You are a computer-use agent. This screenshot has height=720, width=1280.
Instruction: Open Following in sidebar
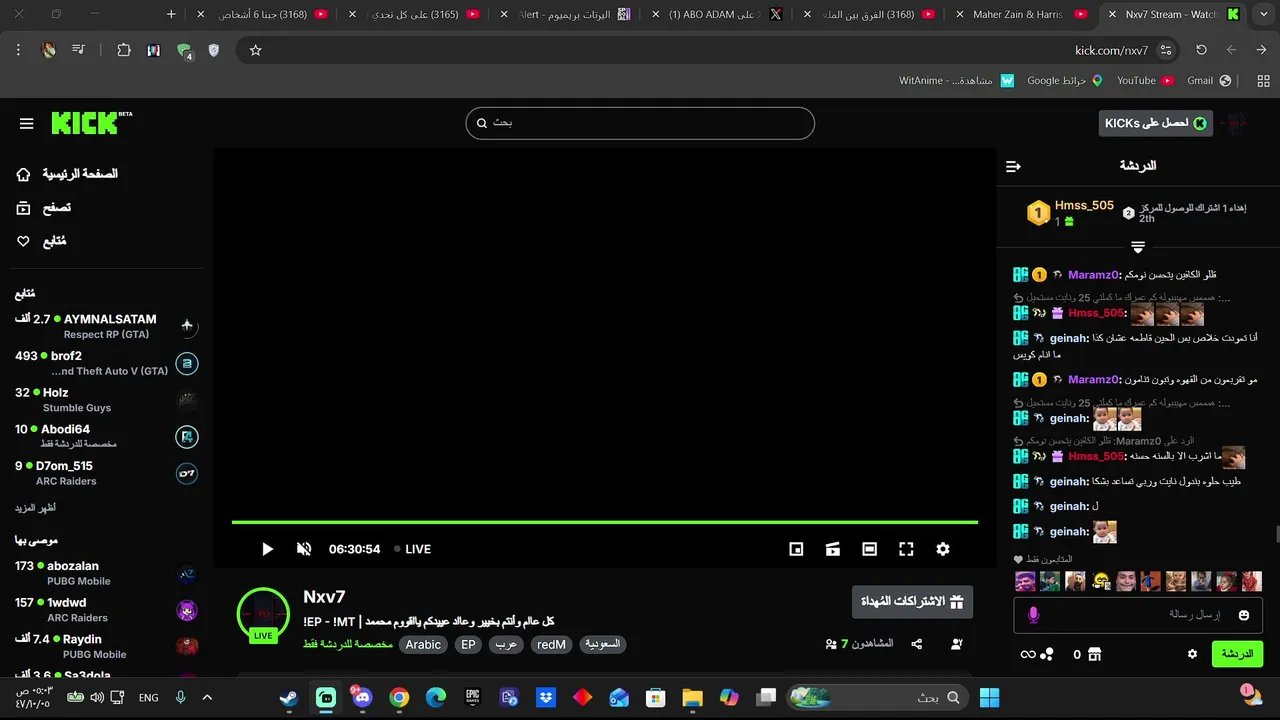[41, 241]
